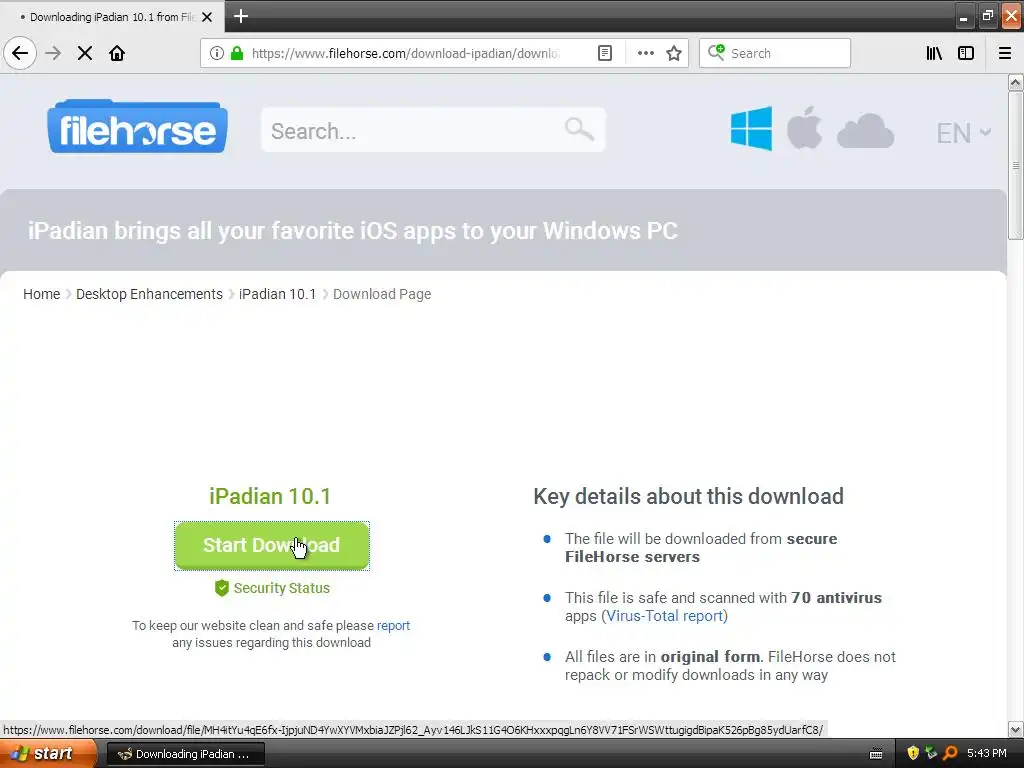
Task: Toggle reader view in address bar
Action: pos(605,53)
